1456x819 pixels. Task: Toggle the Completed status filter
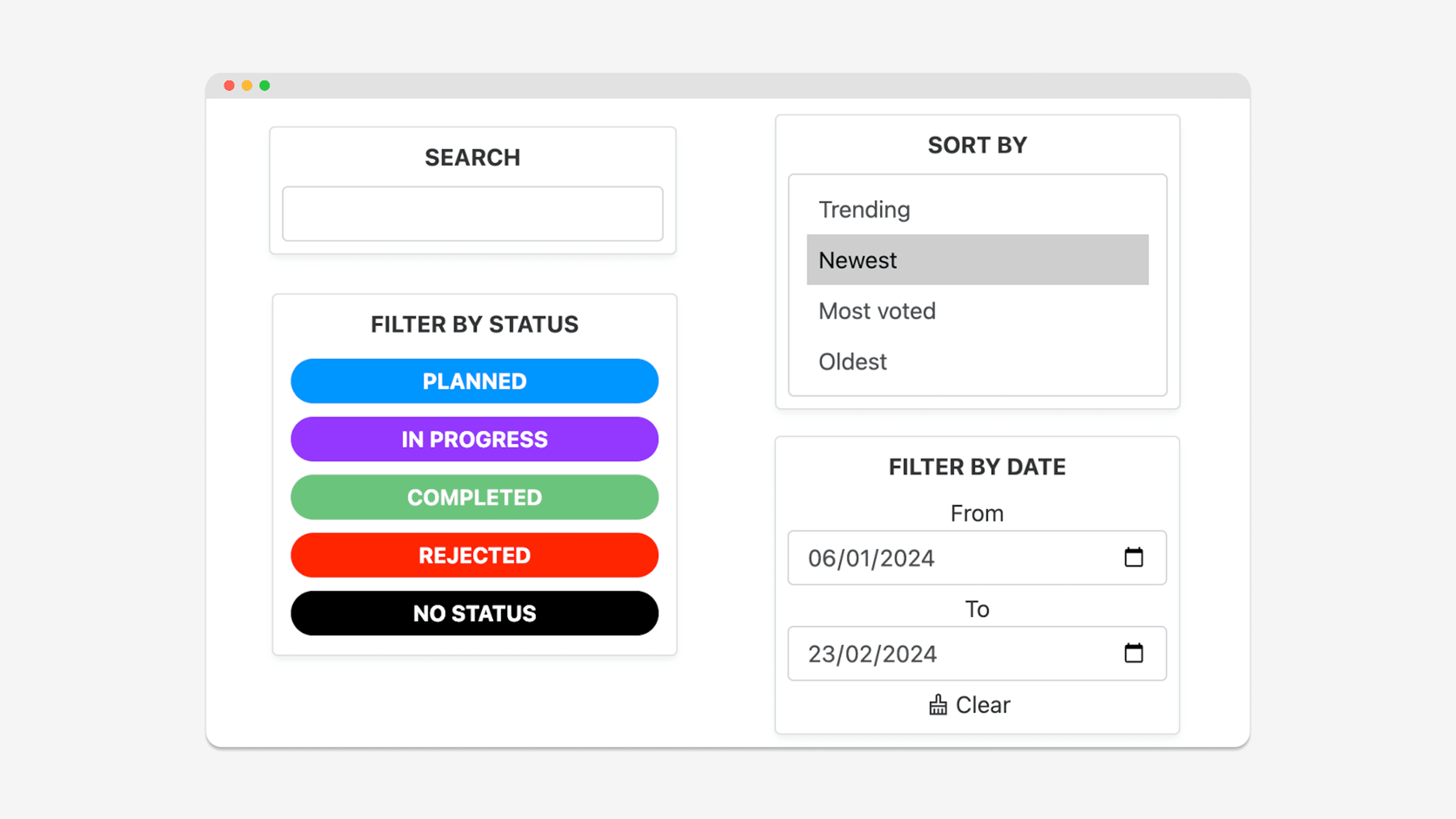pyautogui.click(x=474, y=497)
